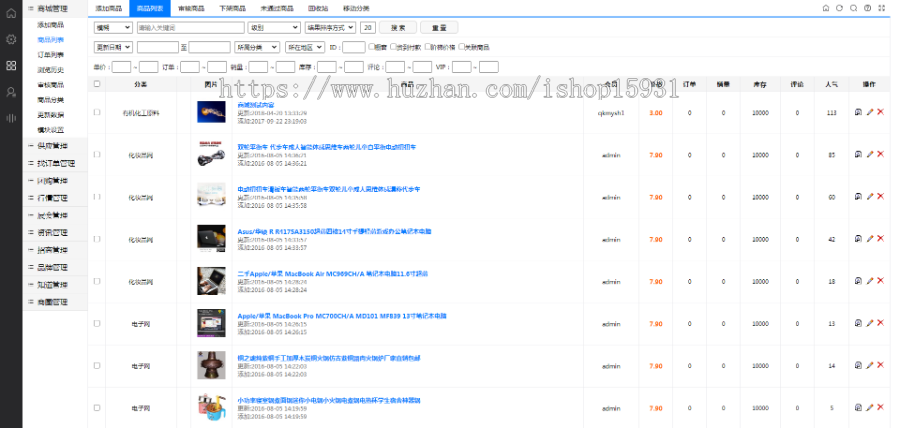Focus the keyword search input
The height and width of the screenshot is (428, 900).
[x=191, y=28]
